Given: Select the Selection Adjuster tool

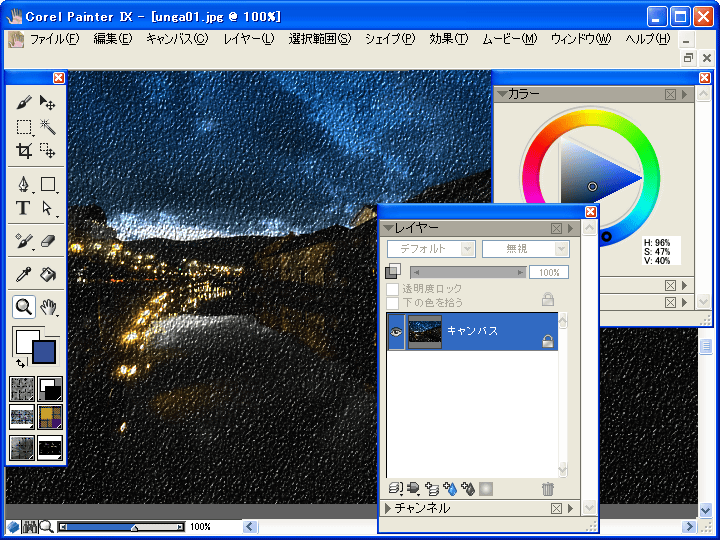Looking at the screenshot, I should click(48, 151).
